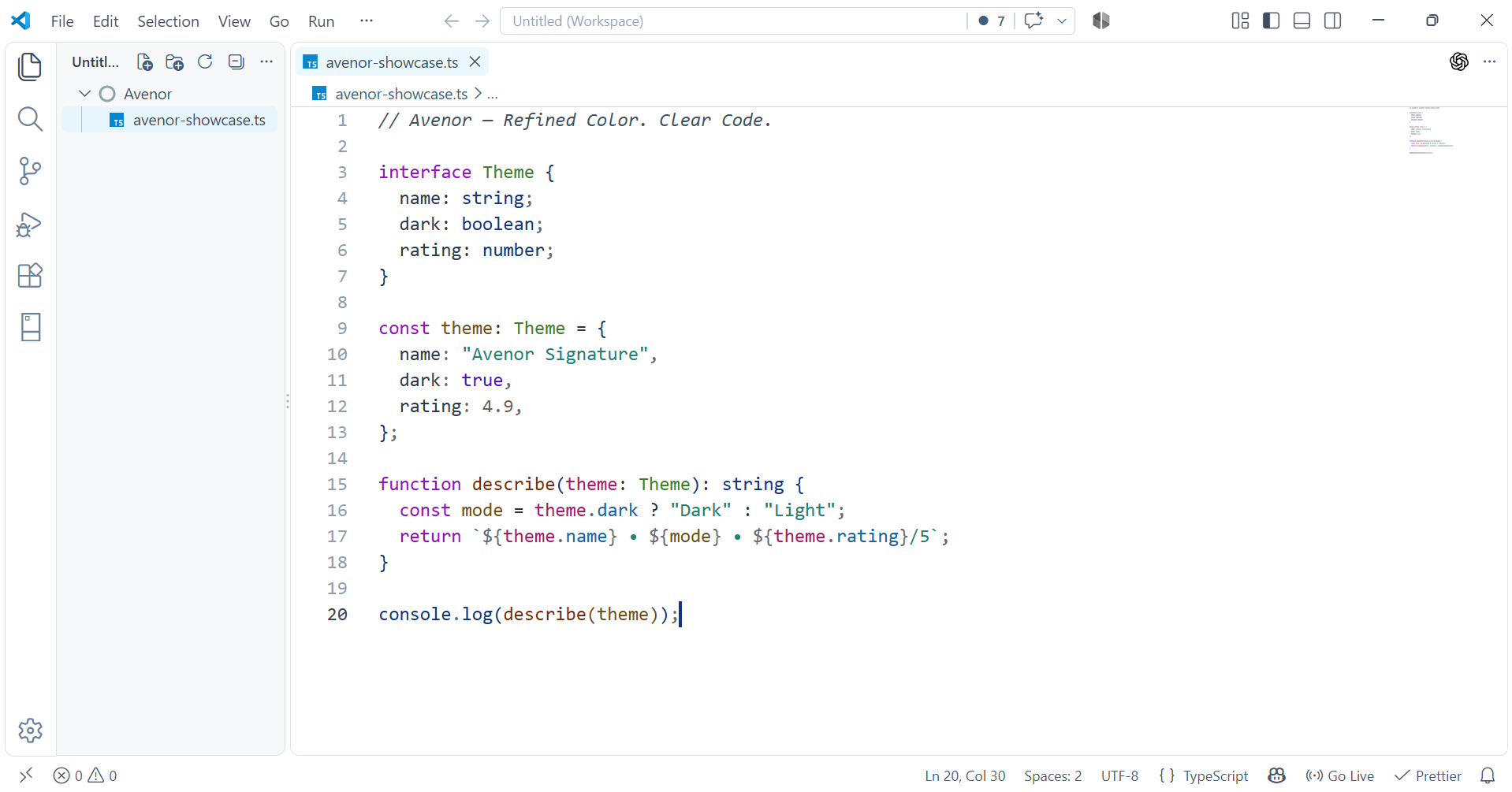The width and height of the screenshot is (1512, 792).
Task: Change indentation via Spaces: 2
Action: (1052, 776)
